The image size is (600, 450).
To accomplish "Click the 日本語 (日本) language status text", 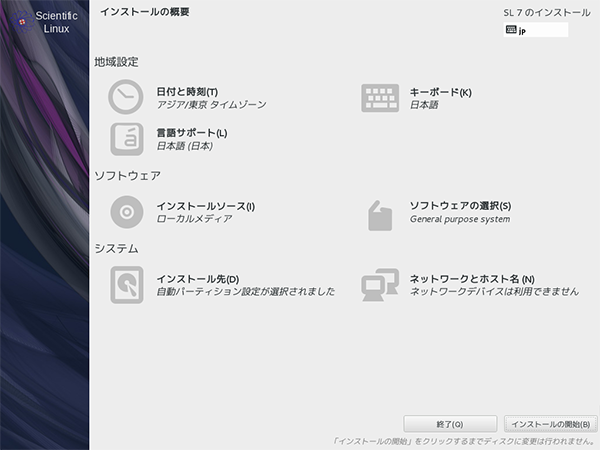I will [x=185, y=146].
